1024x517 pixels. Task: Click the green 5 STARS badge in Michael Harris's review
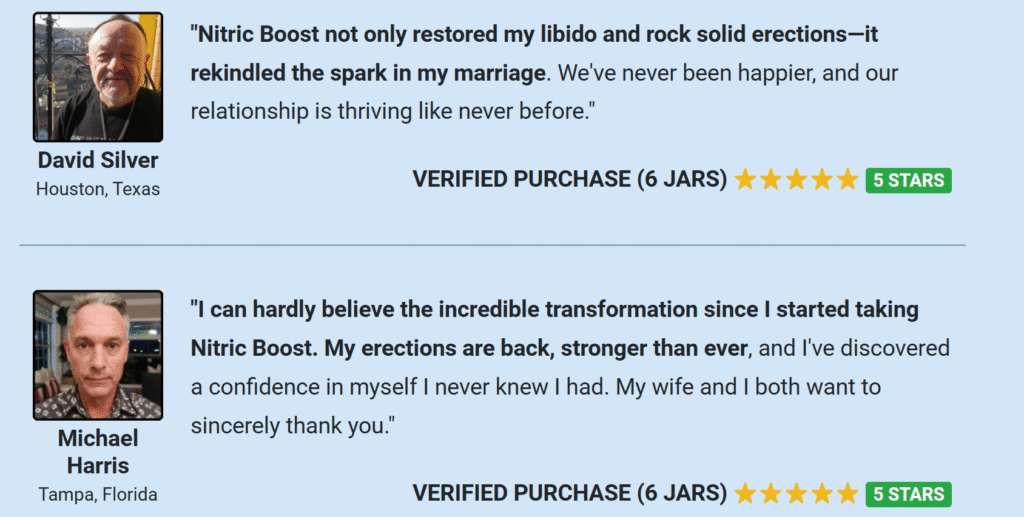click(908, 494)
